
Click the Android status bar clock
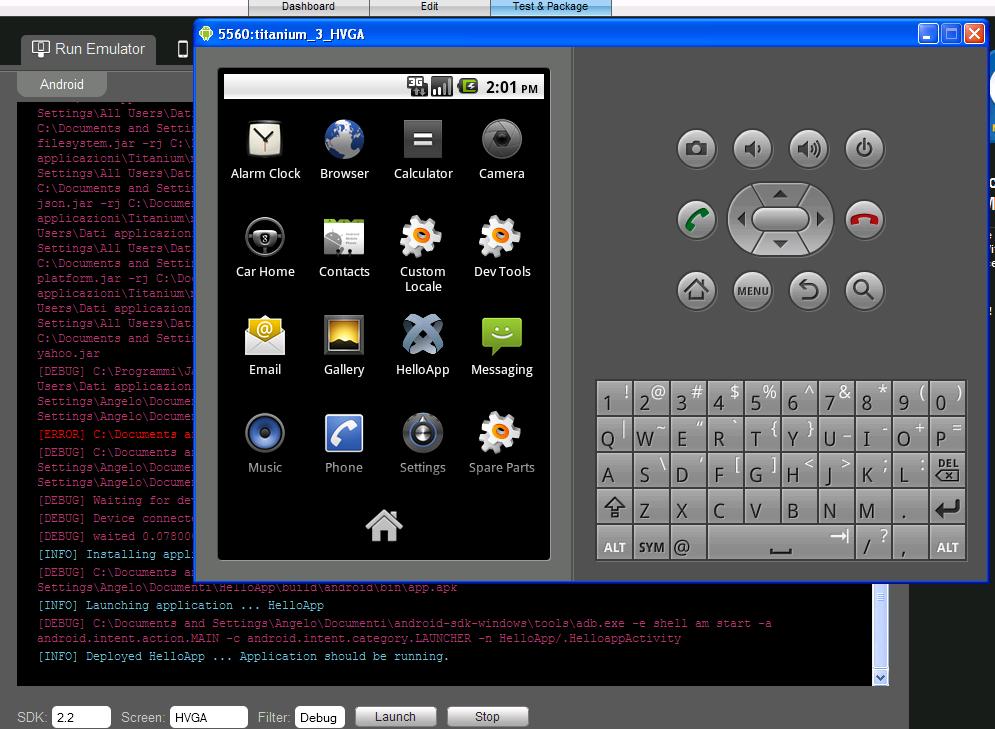click(x=511, y=87)
